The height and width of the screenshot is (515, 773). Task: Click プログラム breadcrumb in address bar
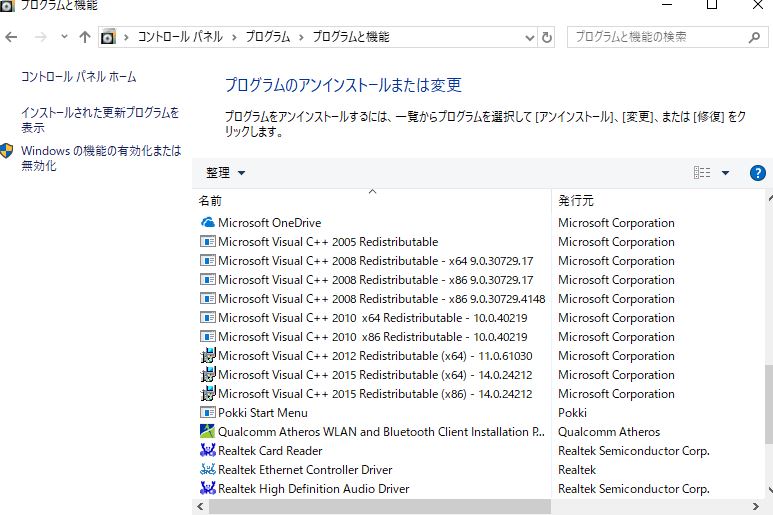click(267, 37)
